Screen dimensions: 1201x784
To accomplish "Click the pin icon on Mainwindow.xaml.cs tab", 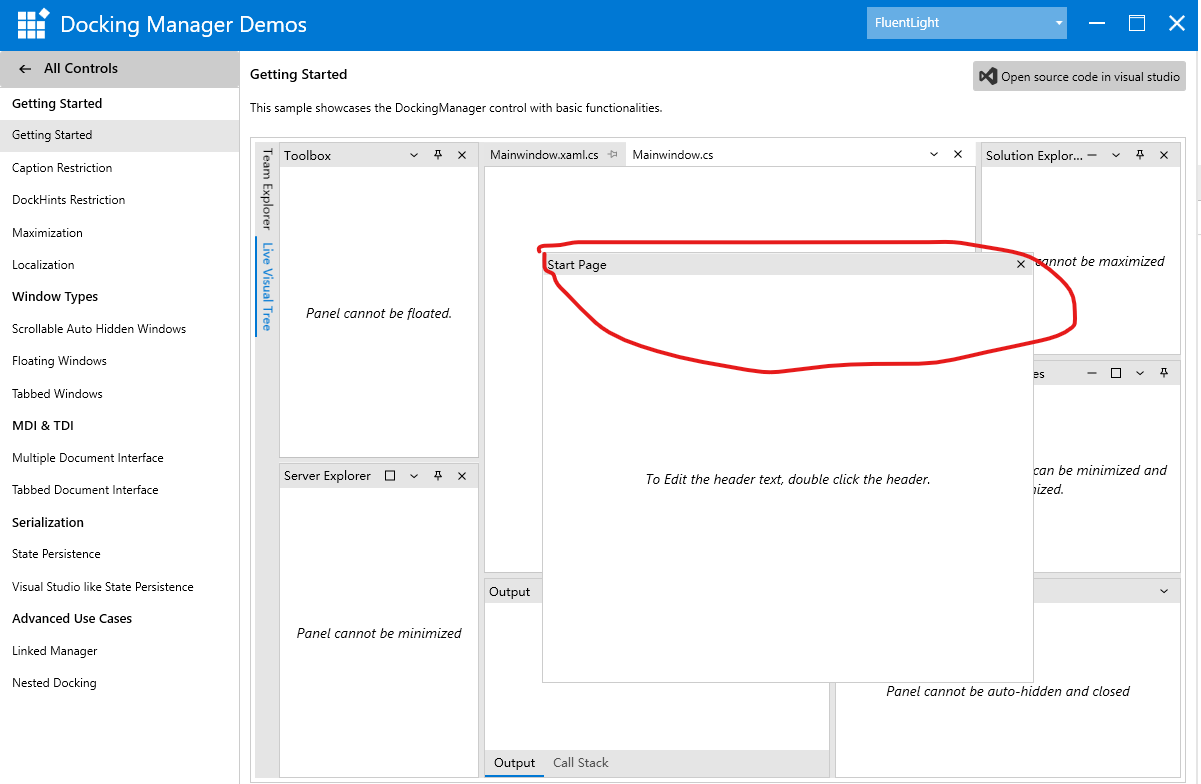I will (613, 155).
